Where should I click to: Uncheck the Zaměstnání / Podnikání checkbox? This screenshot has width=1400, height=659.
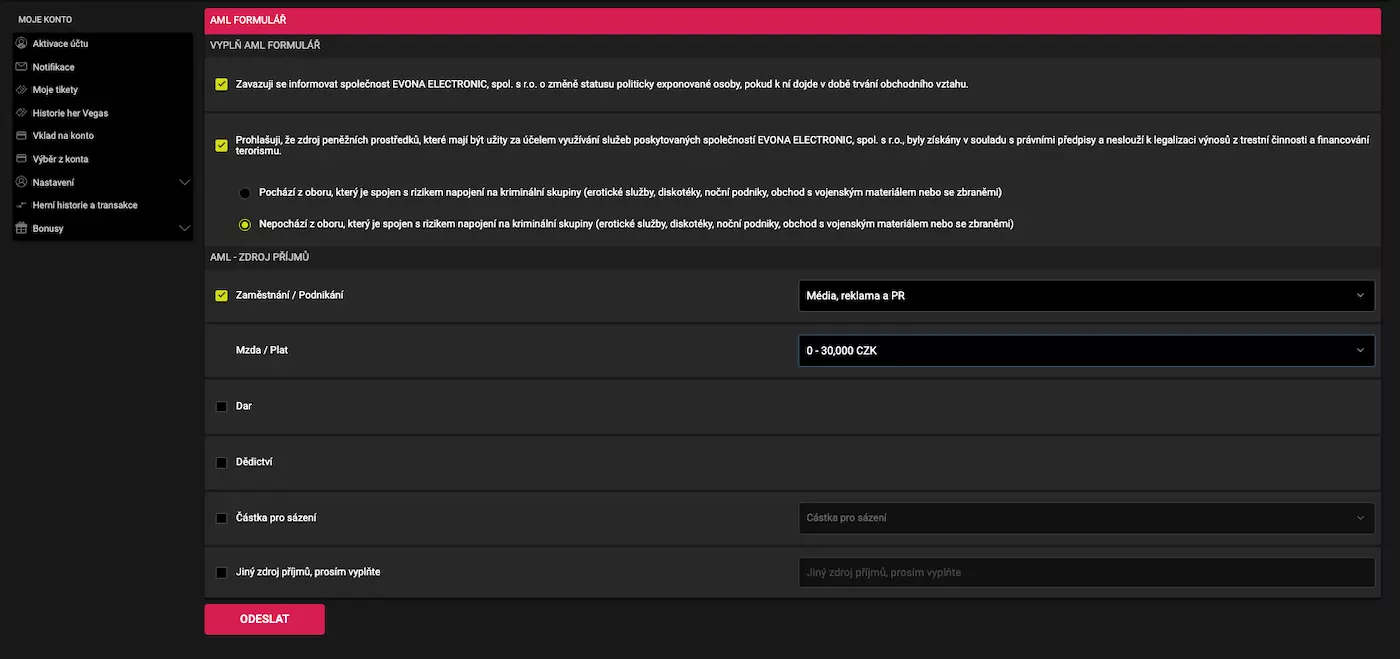pyautogui.click(x=221, y=296)
